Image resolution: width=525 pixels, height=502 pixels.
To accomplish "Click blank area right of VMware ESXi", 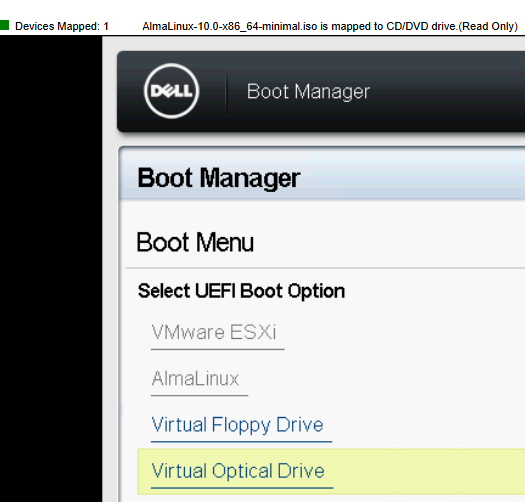I will (402, 332).
